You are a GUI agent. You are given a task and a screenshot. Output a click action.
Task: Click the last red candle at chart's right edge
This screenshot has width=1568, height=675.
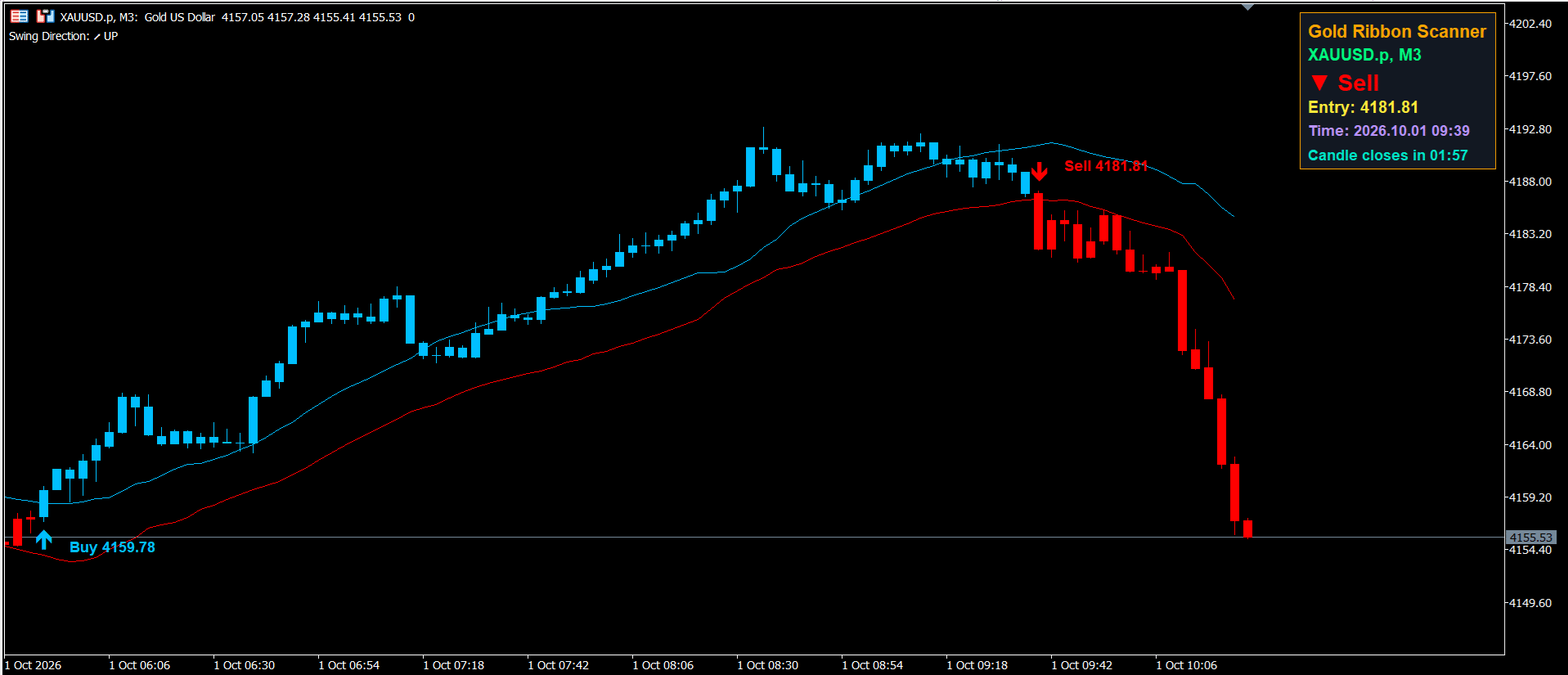click(1247, 529)
